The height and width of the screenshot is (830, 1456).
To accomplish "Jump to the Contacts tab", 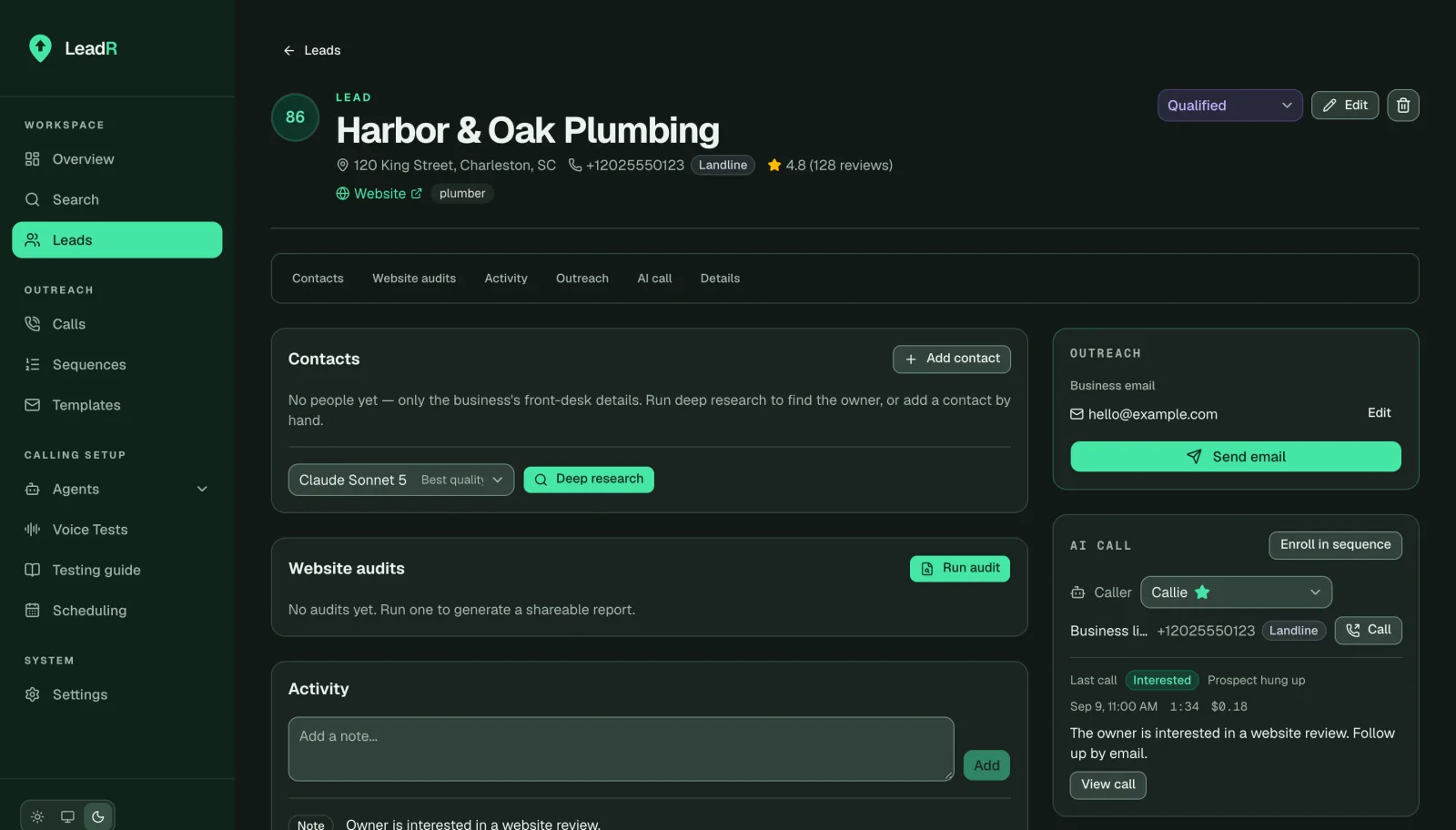I will [318, 278].
